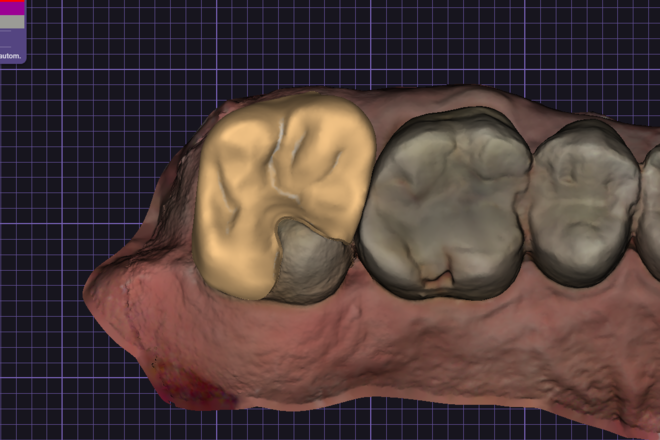Select the large gray molar beside the crown

click(442, 204)
